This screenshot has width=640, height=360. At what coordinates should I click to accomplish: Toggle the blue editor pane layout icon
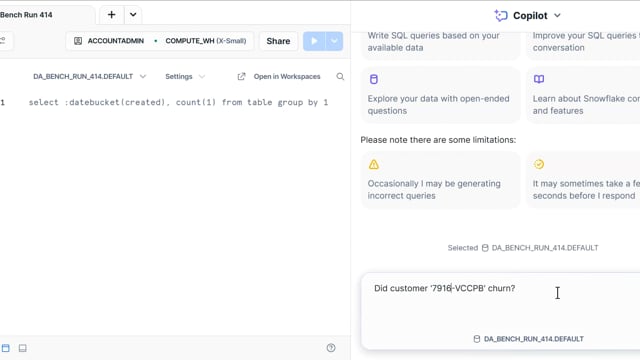click(x=5, y=348)
